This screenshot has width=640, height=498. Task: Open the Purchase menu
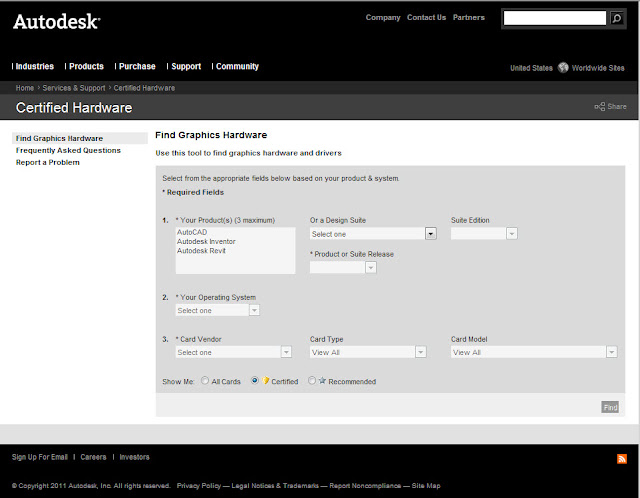point(137,66)
